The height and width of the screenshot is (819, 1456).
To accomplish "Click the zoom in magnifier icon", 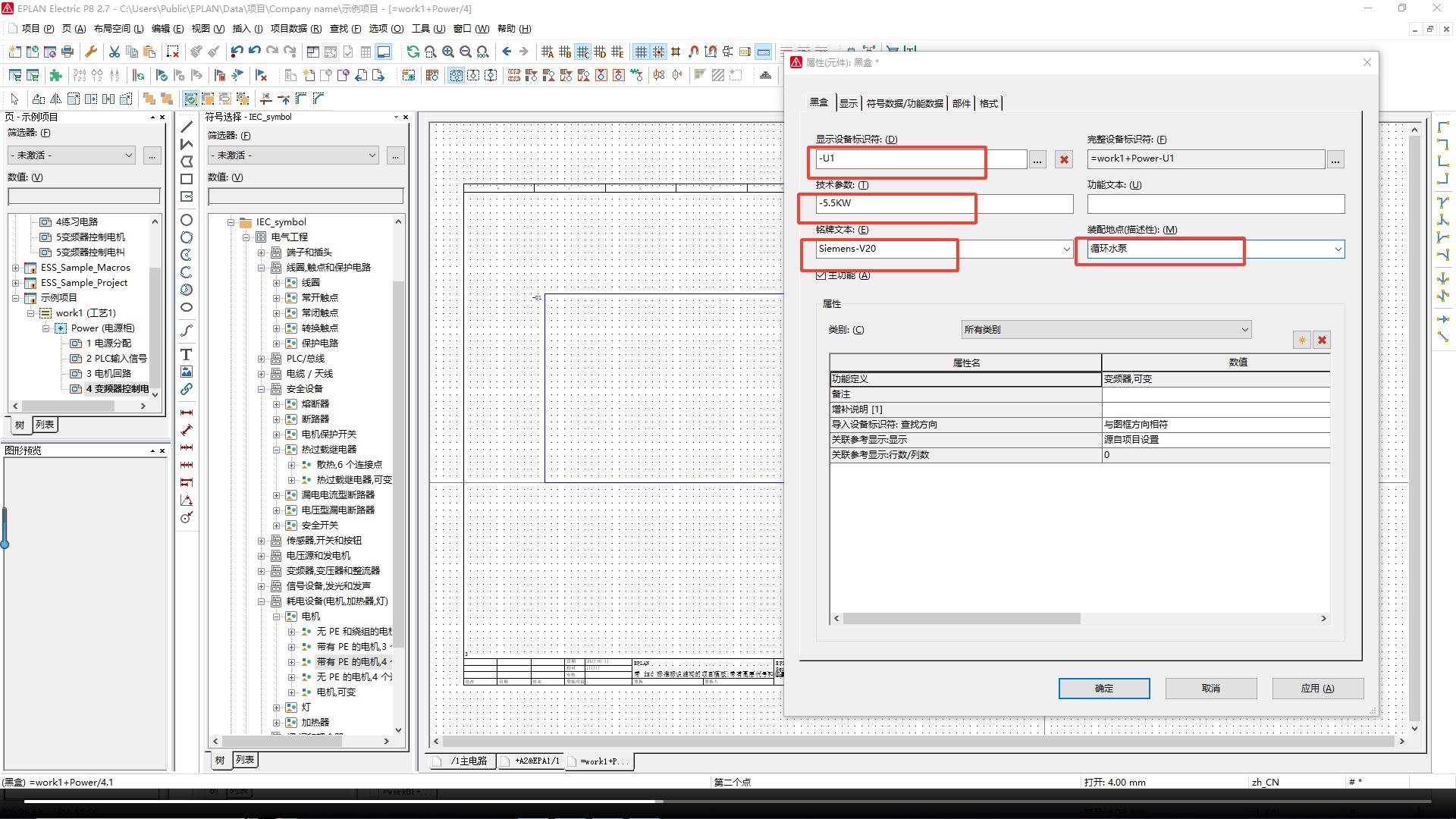I will click(x=448, y=52).
